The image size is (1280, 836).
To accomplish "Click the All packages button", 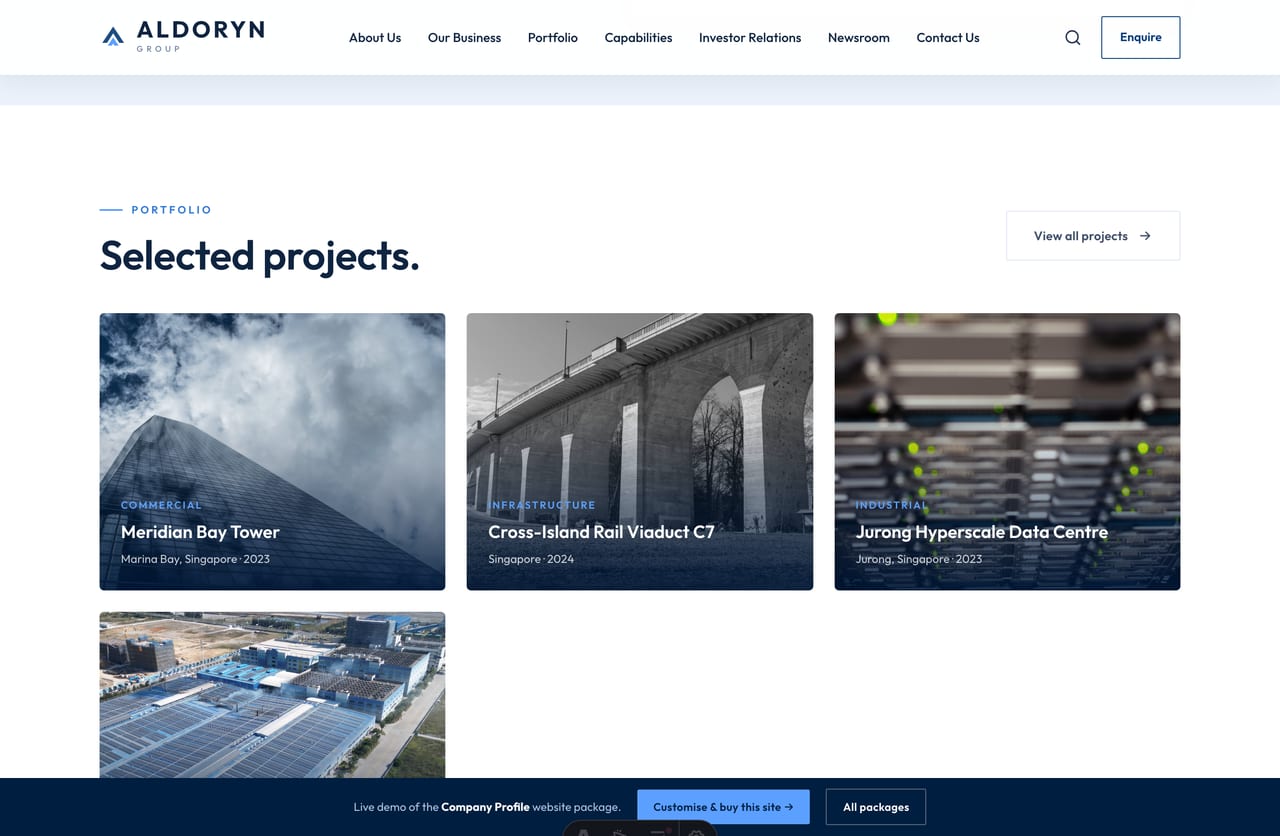I will pos(876,807).
